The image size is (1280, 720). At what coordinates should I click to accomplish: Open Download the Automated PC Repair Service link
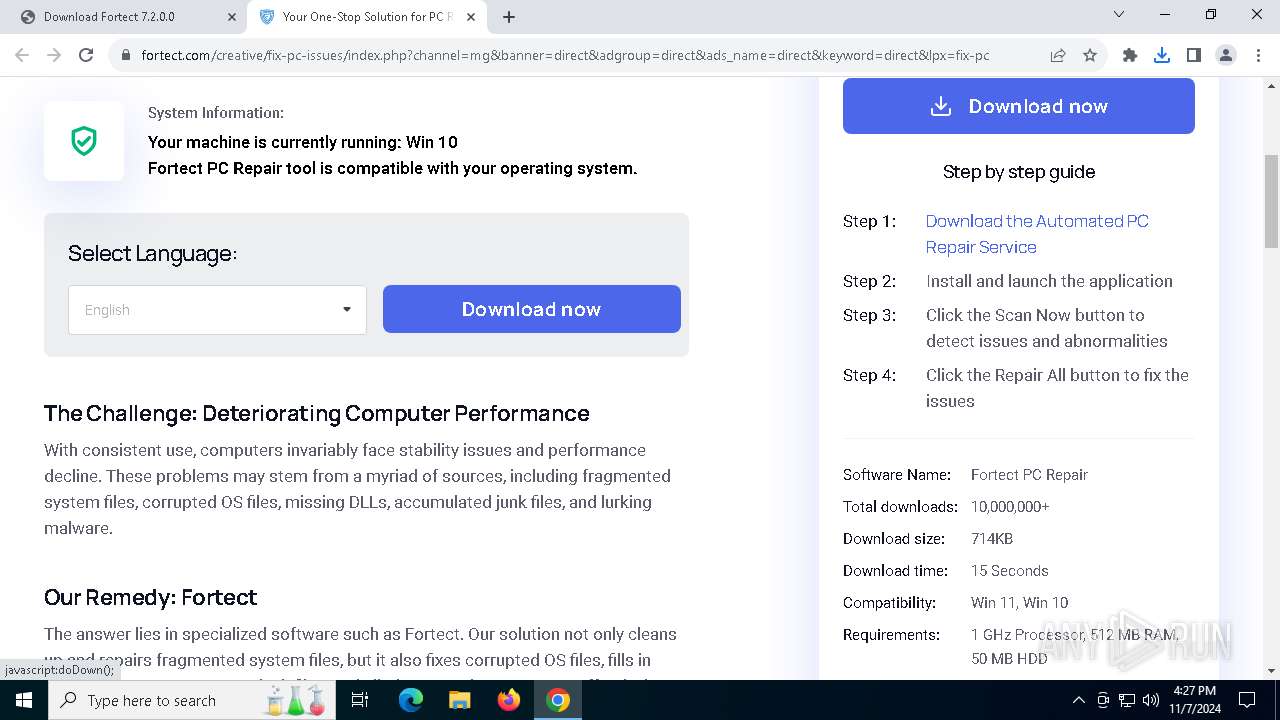coord(1037,234)
